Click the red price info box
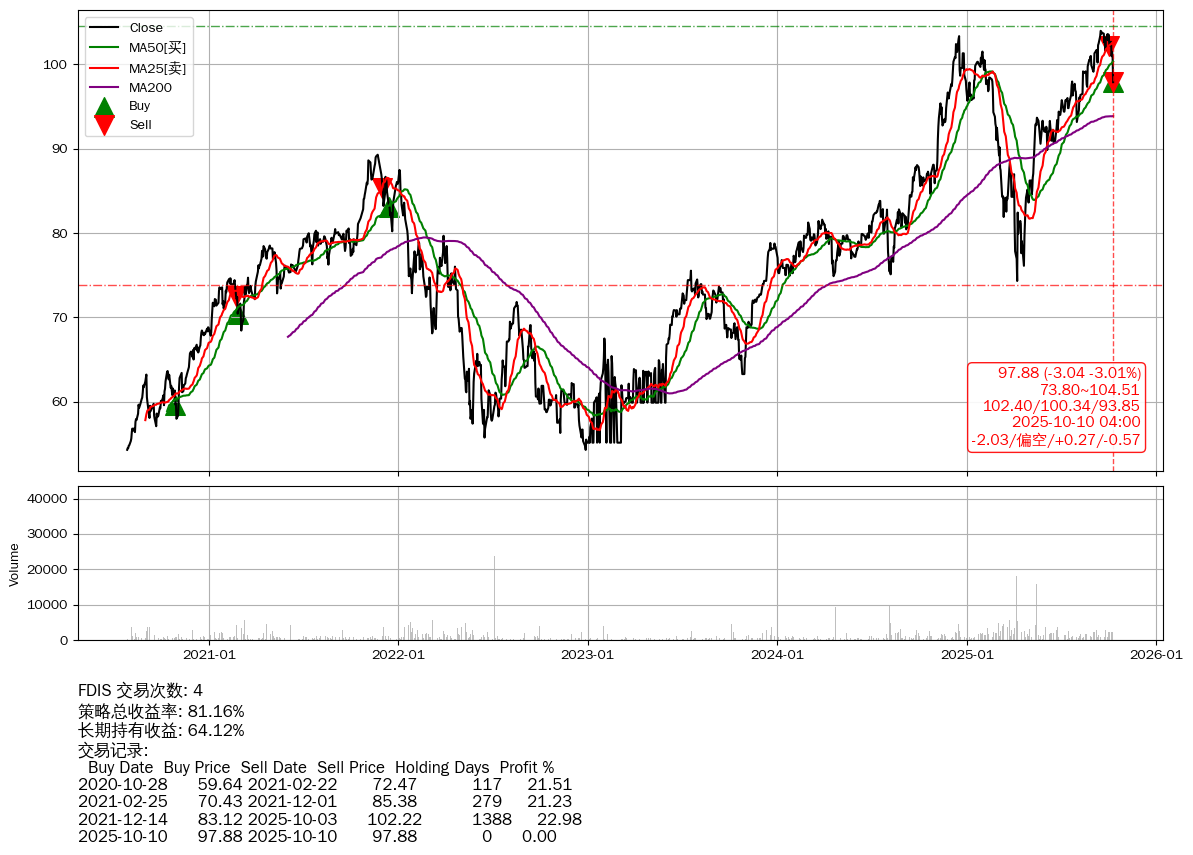Viewport: 1193px width, 855px height. [1057, 406]
